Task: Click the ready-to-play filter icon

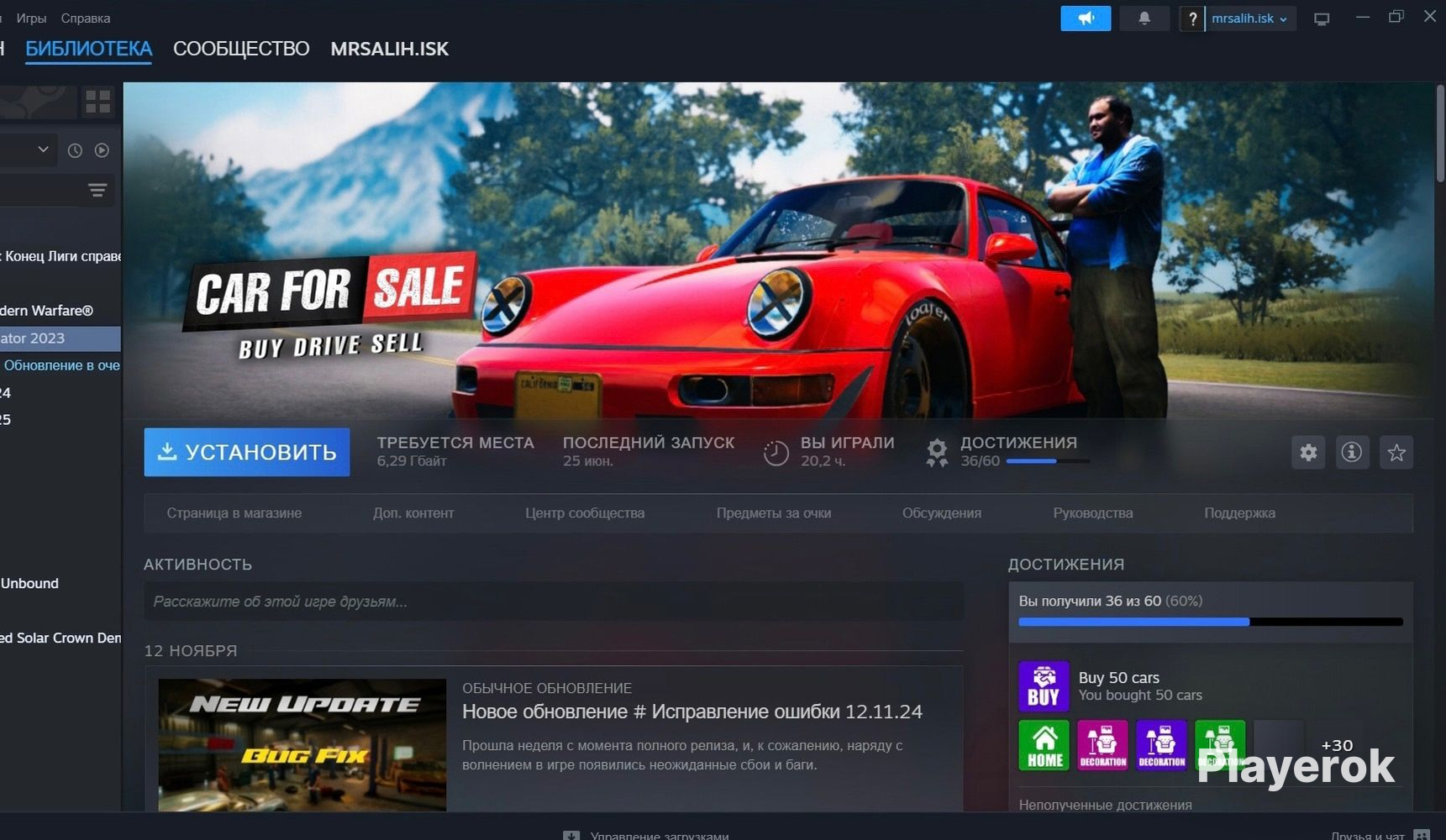Action: pos(102,150)
